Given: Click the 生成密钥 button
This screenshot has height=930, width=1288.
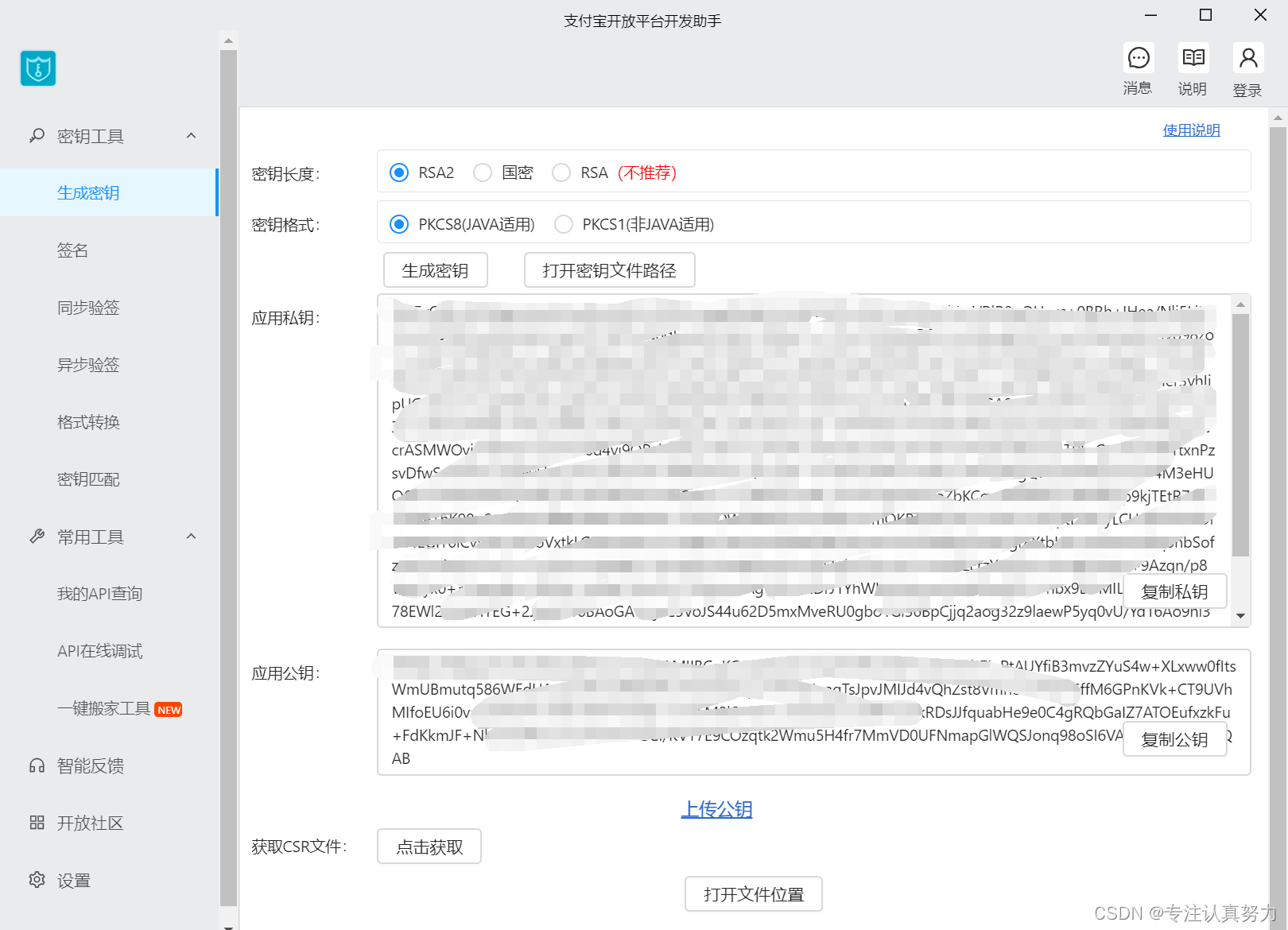Looking at the screenshot, I should pyautogui.click(x=436, y=270).
